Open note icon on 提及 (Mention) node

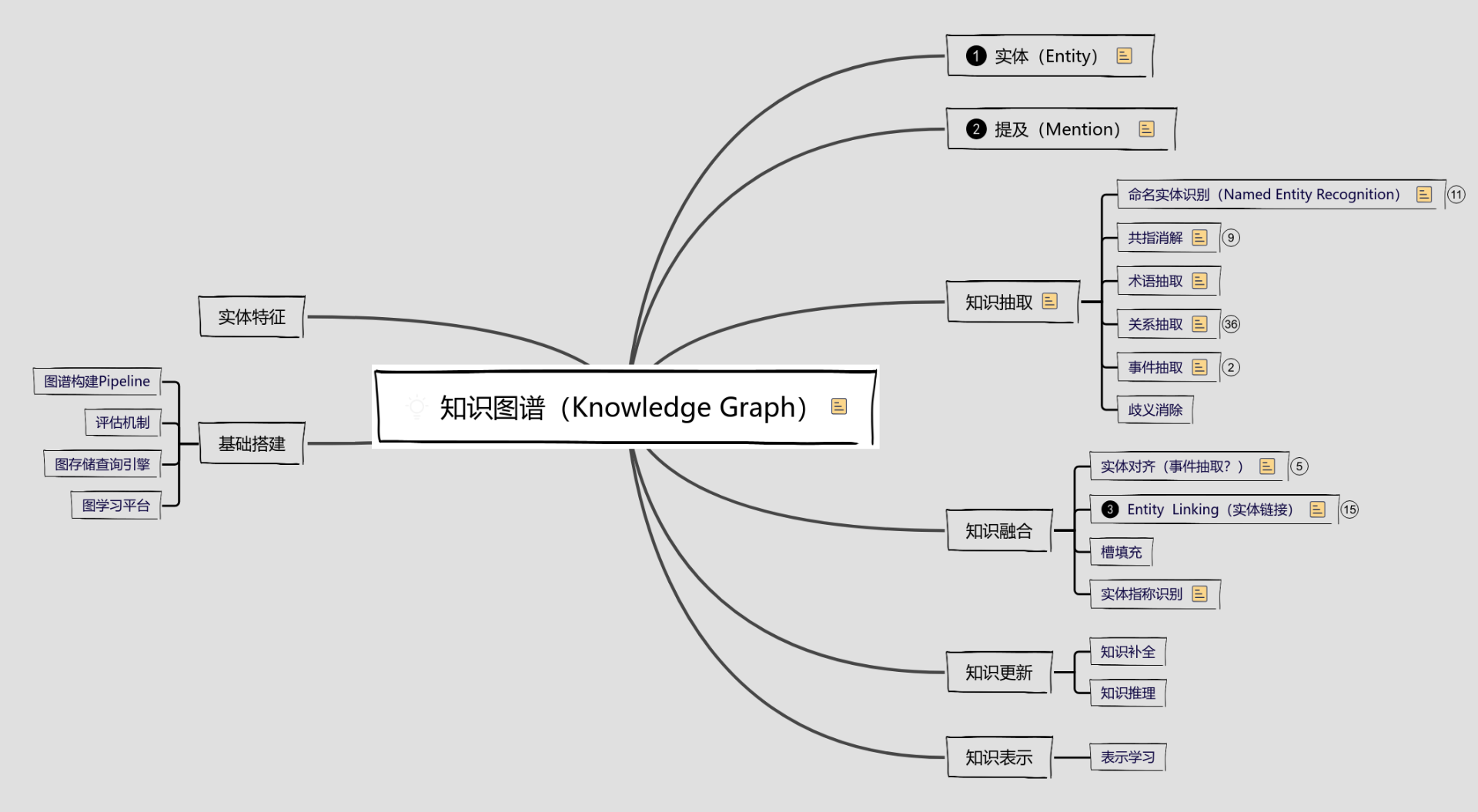point(1146,129)
